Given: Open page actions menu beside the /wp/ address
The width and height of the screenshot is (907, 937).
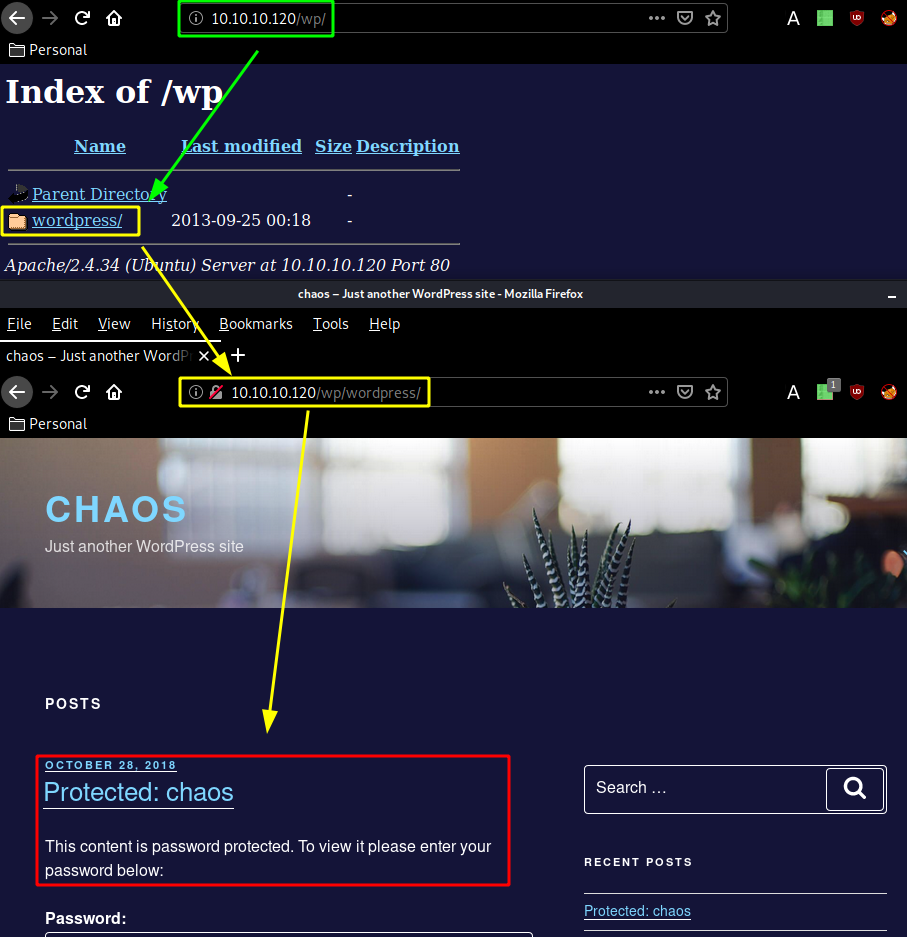Looking at the screenshot, I should pos(657,19).
